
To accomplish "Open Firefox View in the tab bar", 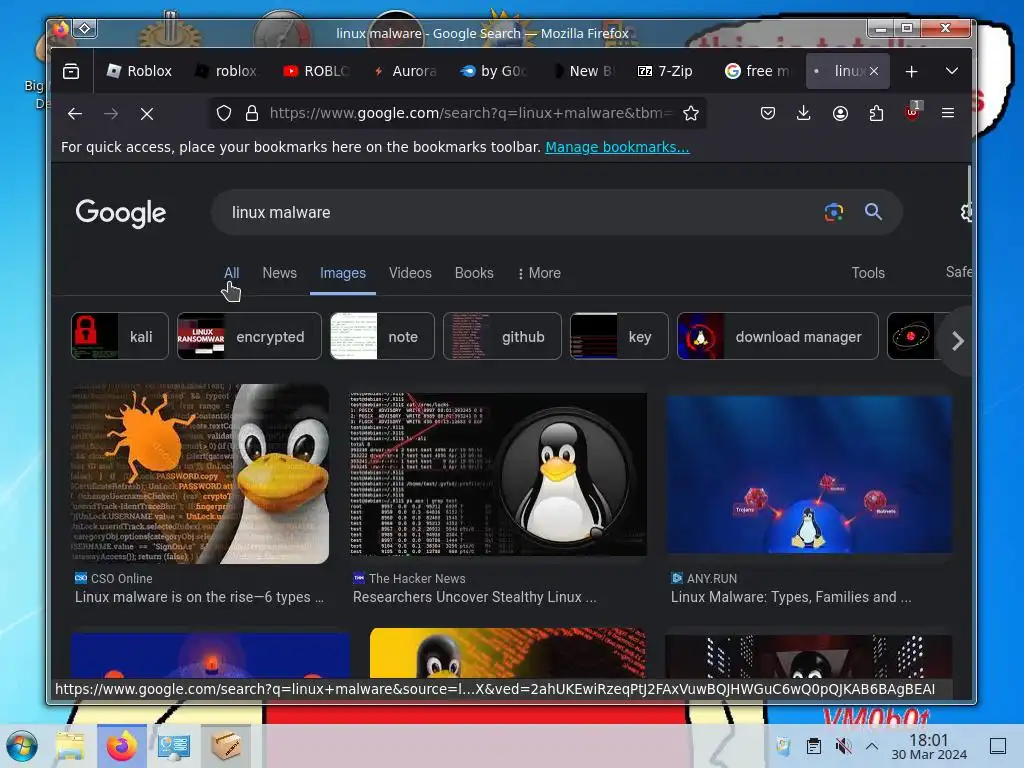I will pyautogui.click(x=71, y=71).
